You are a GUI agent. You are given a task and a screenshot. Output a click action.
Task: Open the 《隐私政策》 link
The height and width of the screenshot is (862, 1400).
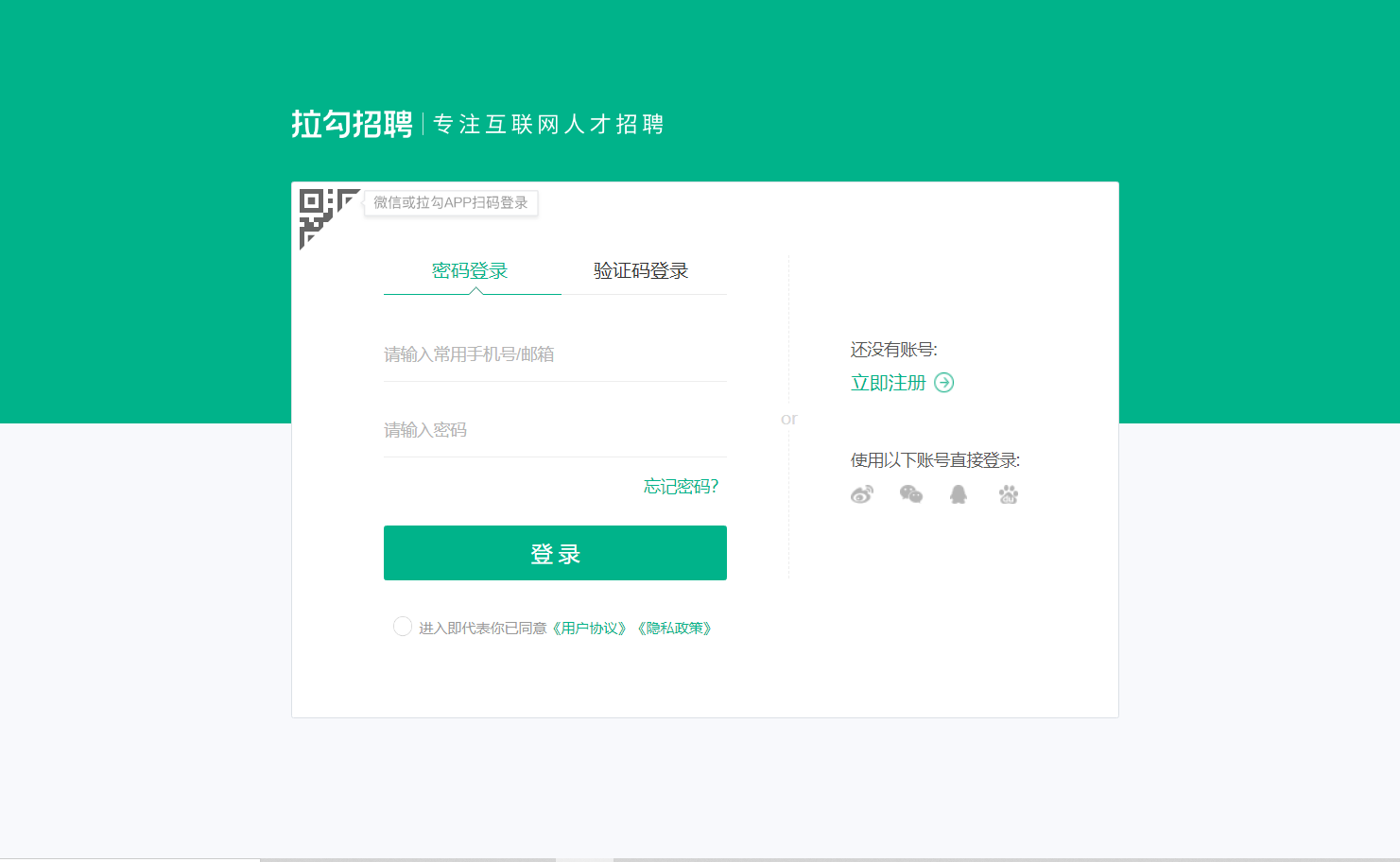(x=675, y=629)
